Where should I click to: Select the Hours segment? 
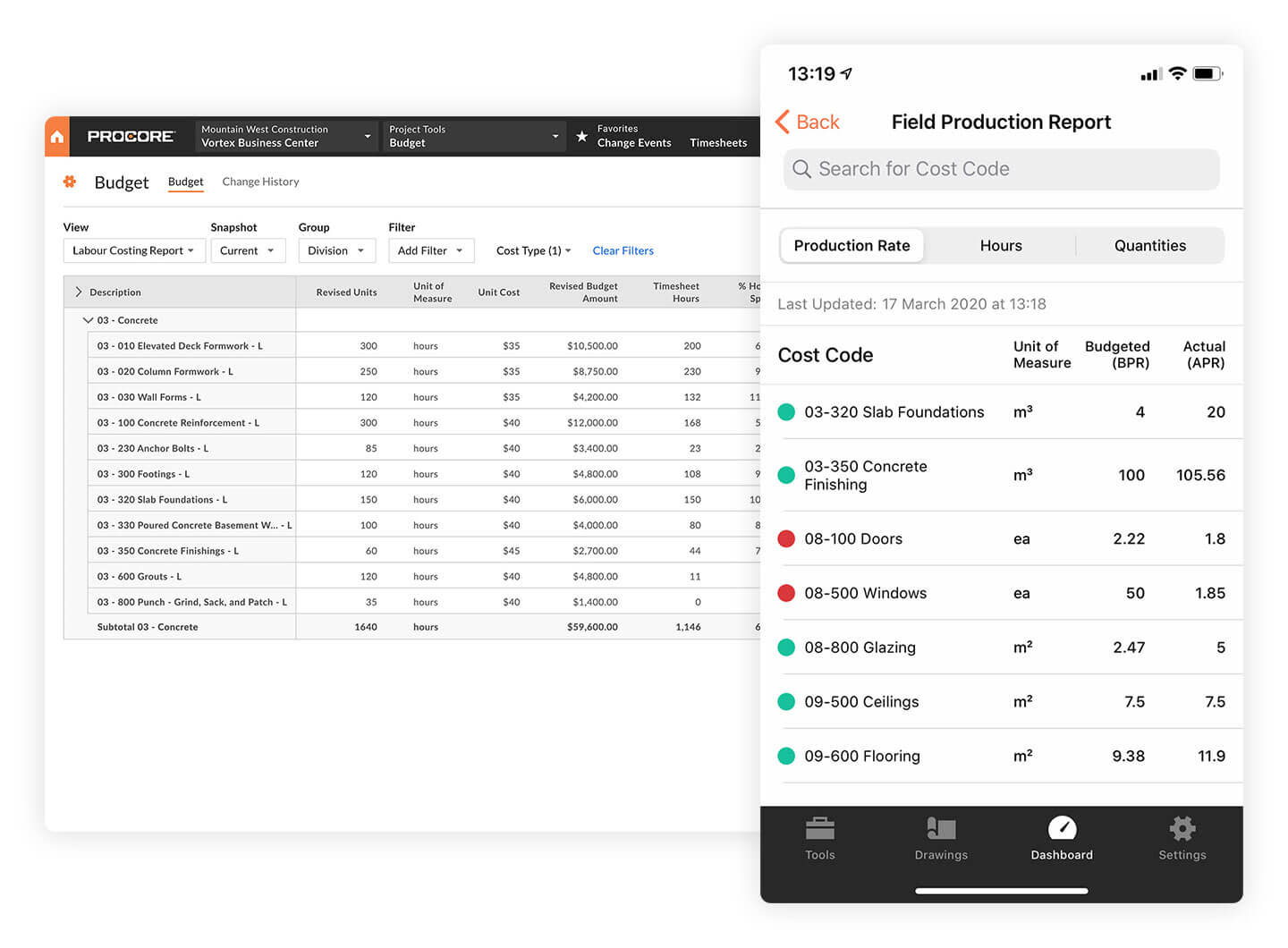click(x=1001, y=246)
